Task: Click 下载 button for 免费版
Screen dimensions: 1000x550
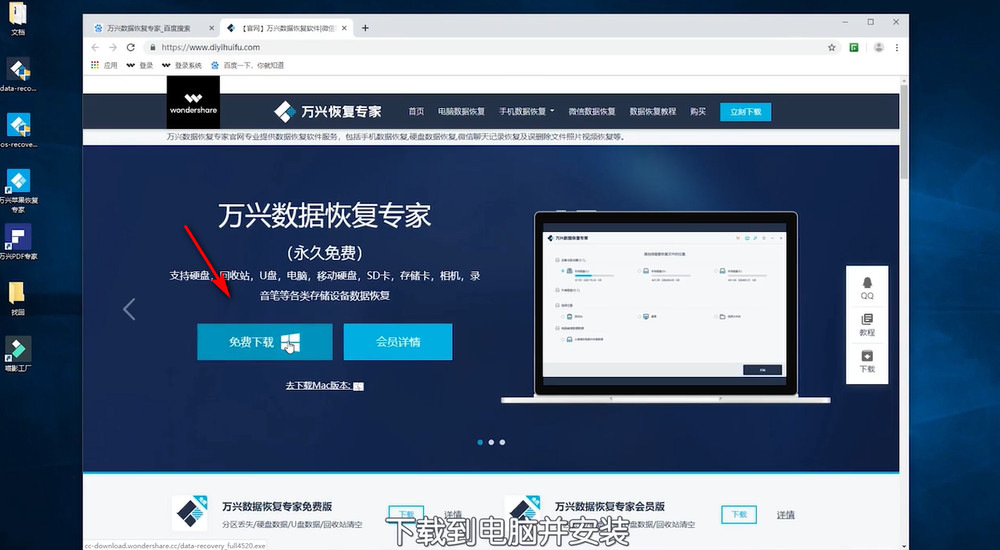Action: point(406,514)
